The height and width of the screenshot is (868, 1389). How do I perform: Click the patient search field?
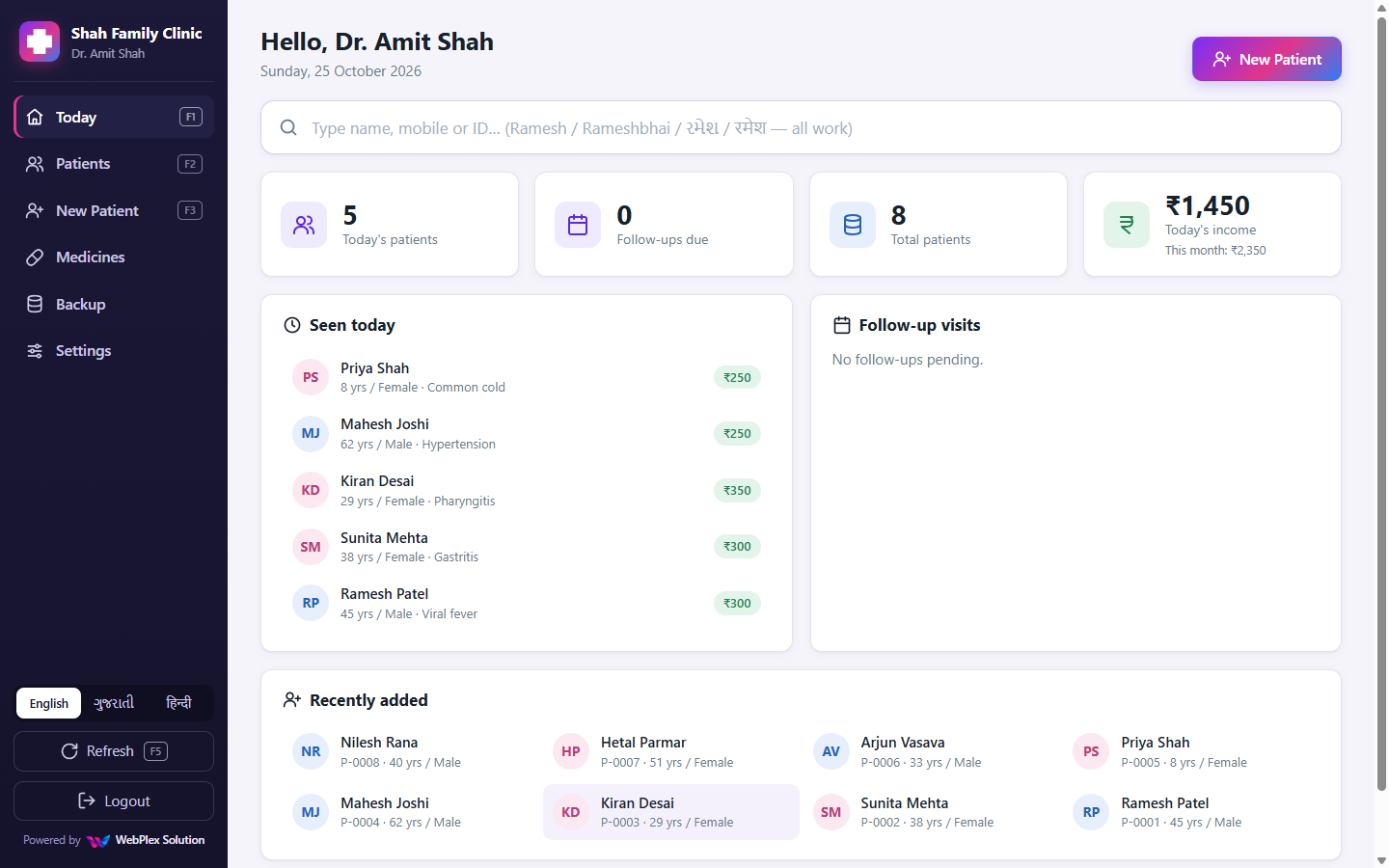801,127
